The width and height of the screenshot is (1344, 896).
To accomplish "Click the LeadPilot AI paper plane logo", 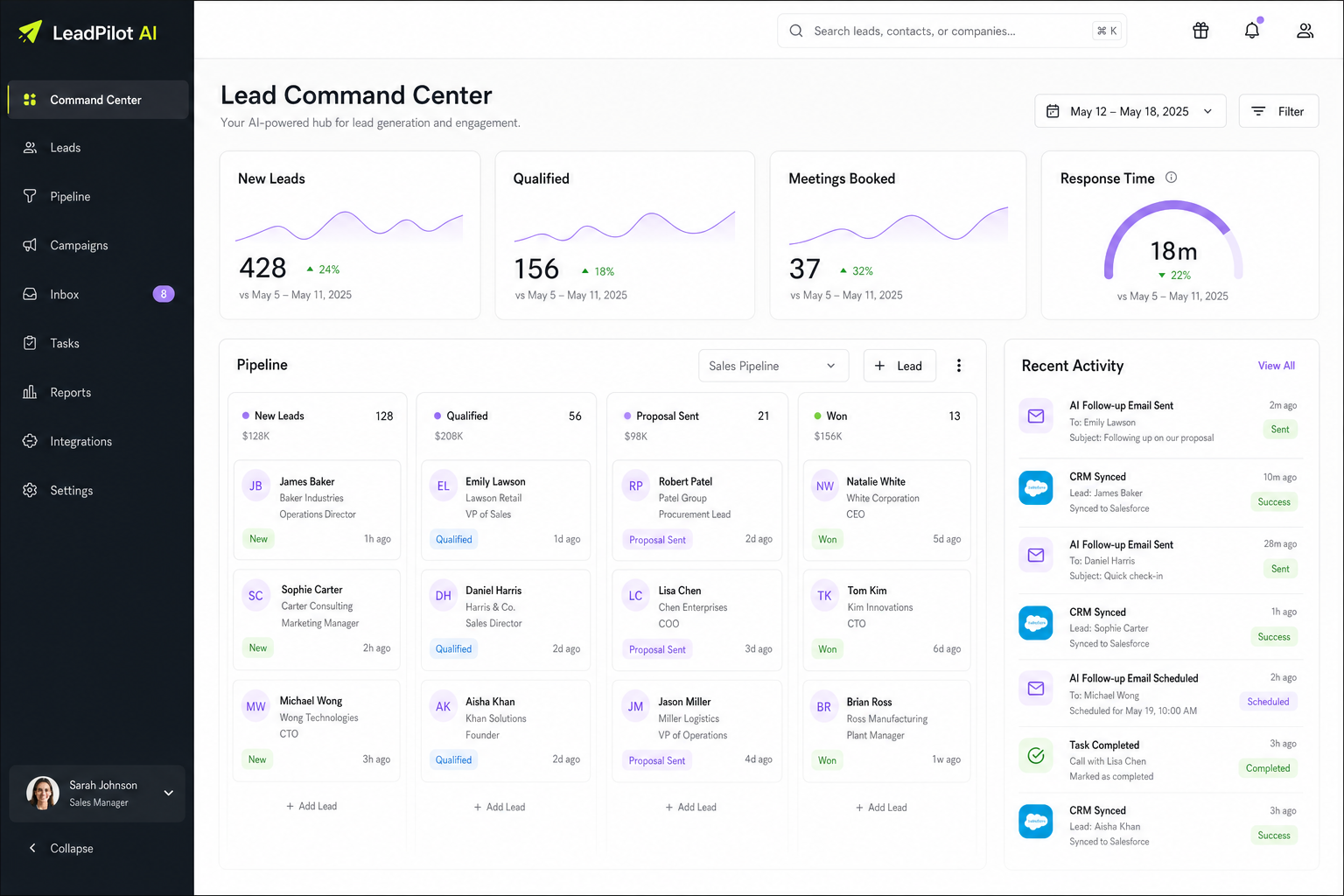I will point(30,32).
